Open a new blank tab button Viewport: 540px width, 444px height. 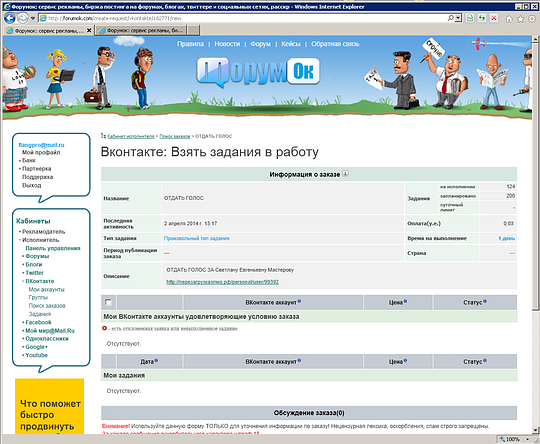click(194, 30)
